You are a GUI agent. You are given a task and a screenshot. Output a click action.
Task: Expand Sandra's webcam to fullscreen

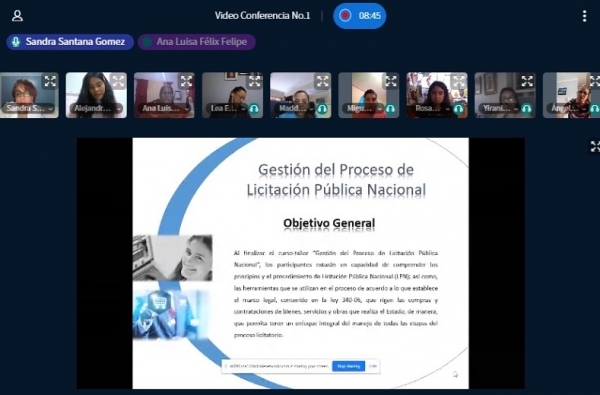50,81
